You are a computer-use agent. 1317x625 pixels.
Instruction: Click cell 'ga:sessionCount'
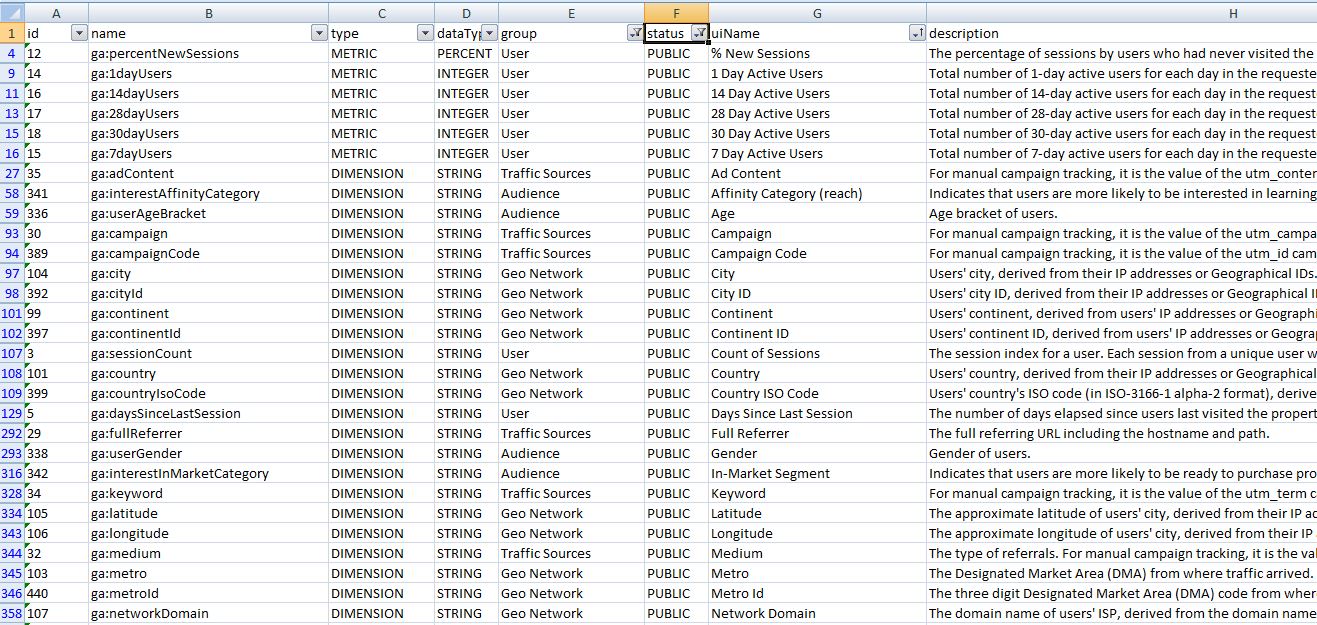pos(208,353)
